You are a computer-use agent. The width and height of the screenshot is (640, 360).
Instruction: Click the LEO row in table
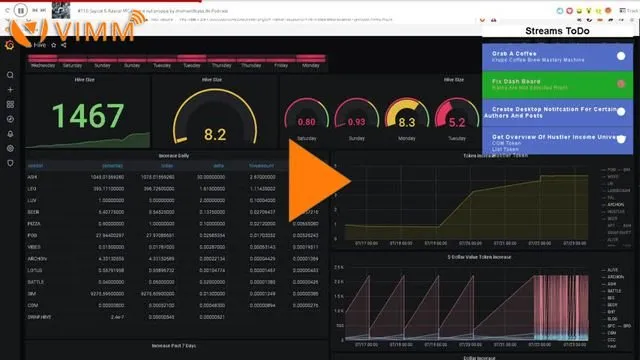(x=177, y=189)
